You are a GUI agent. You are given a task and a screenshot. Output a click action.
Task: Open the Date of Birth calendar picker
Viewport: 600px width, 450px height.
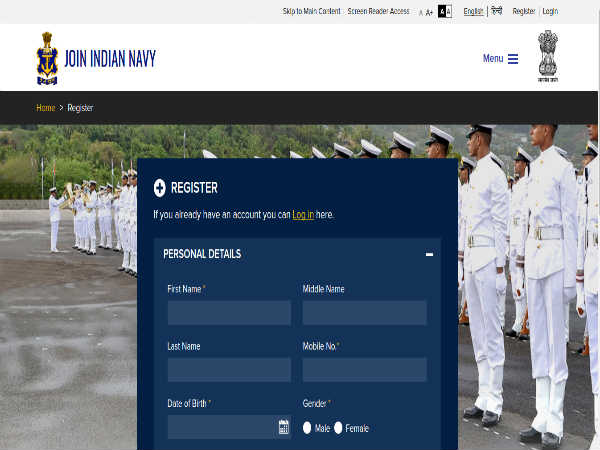point(284,427)
